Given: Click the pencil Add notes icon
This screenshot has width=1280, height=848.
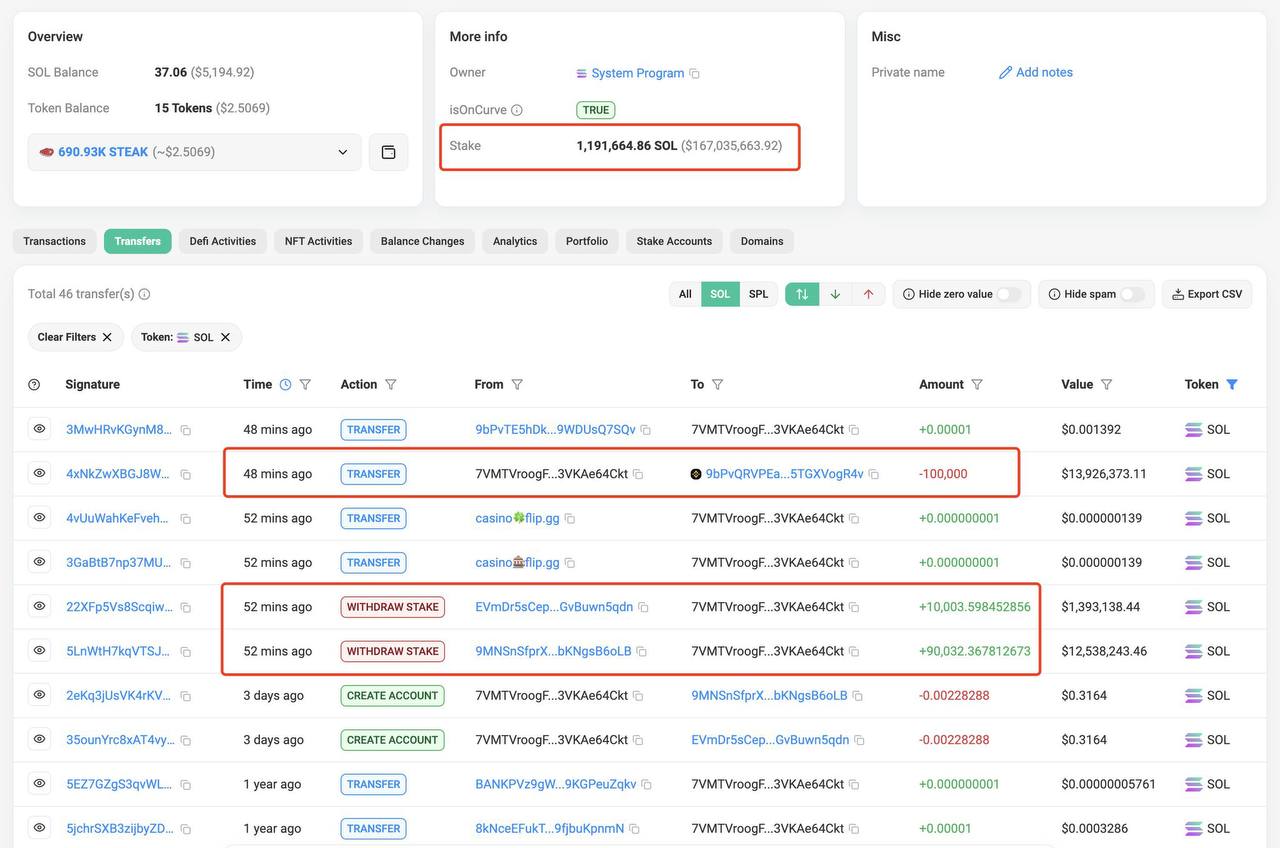Looking at the screenshot, I should (1005, 72).
